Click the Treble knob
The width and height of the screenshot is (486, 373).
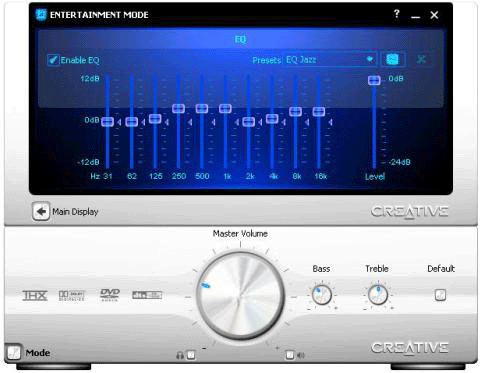[378, 295]
